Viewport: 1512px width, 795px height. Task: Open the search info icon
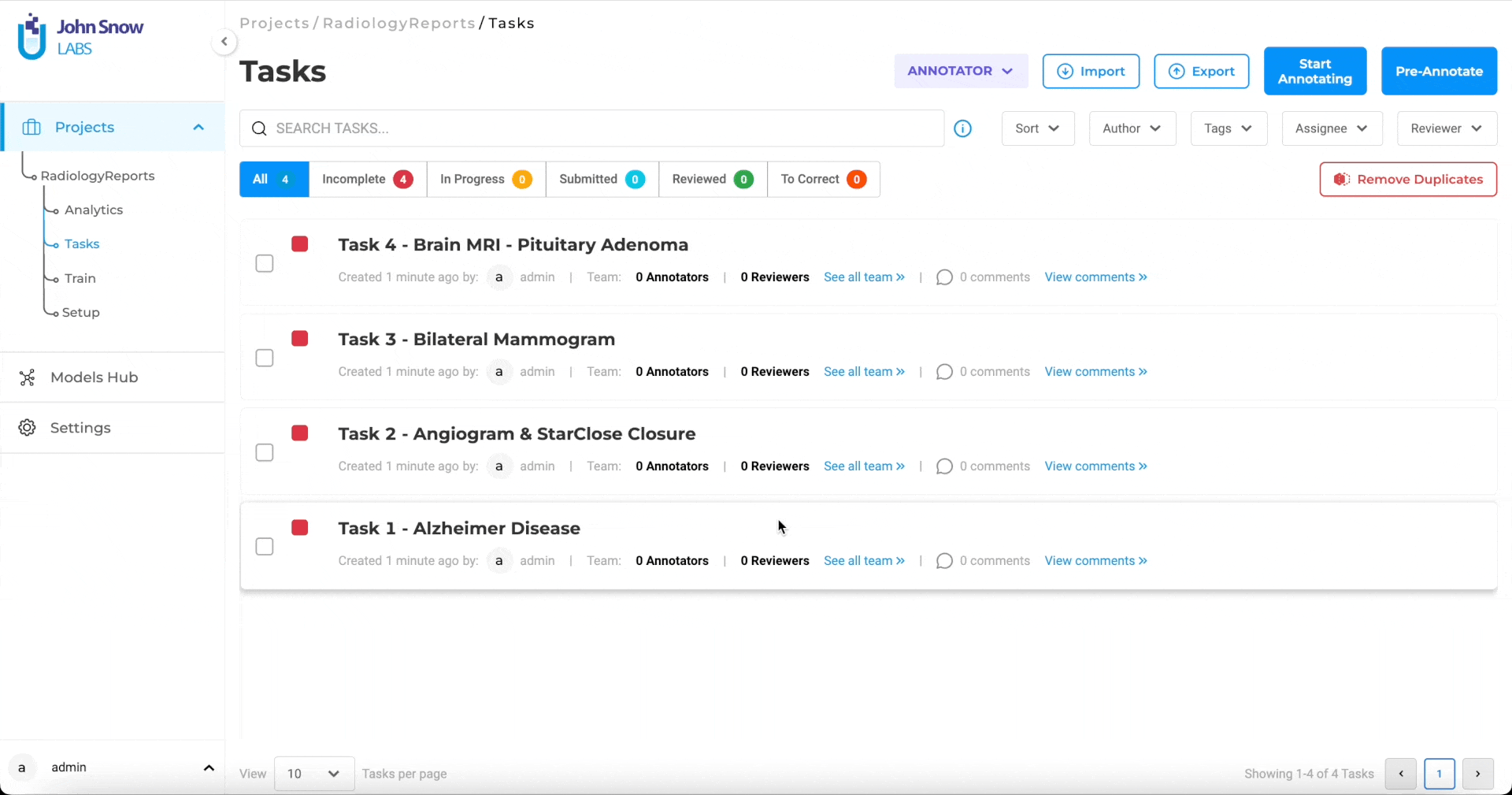(x=962, y=128)
